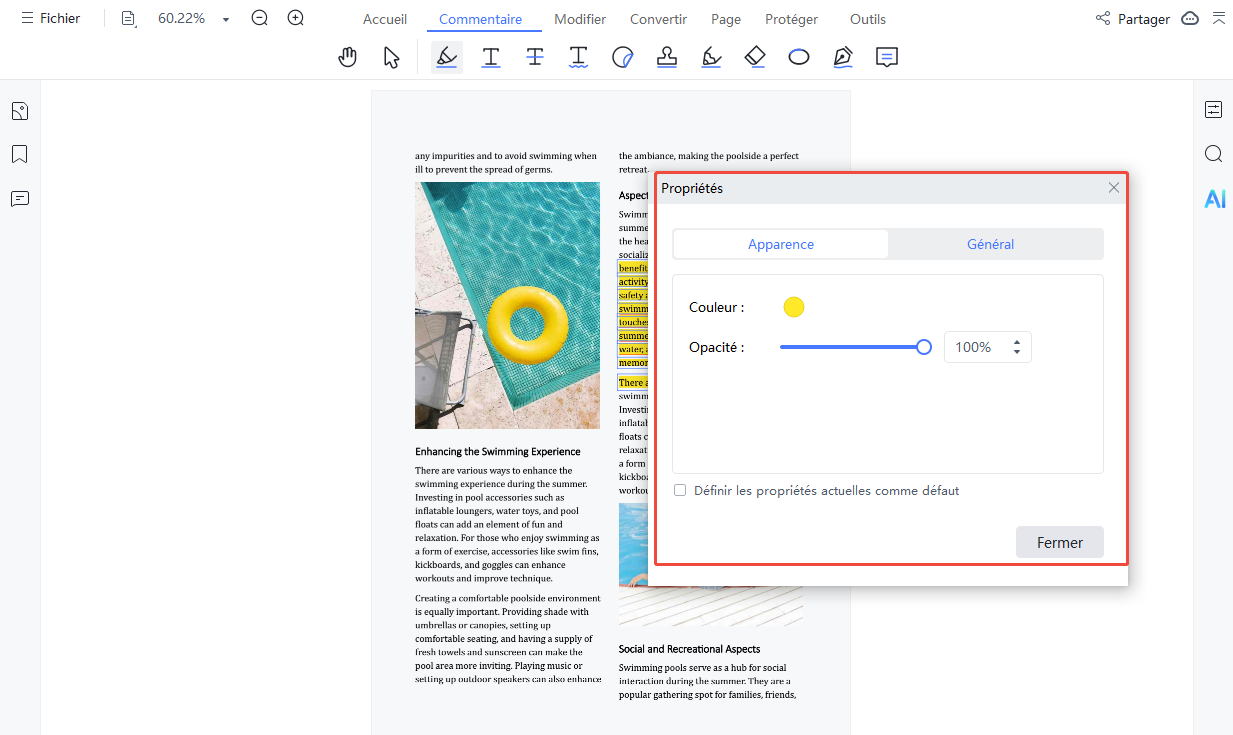Image resolution: width=1233 pixels, height=735 pixels.
Task: Click the search icon in right sidebar
Action: coord(1213,154)
